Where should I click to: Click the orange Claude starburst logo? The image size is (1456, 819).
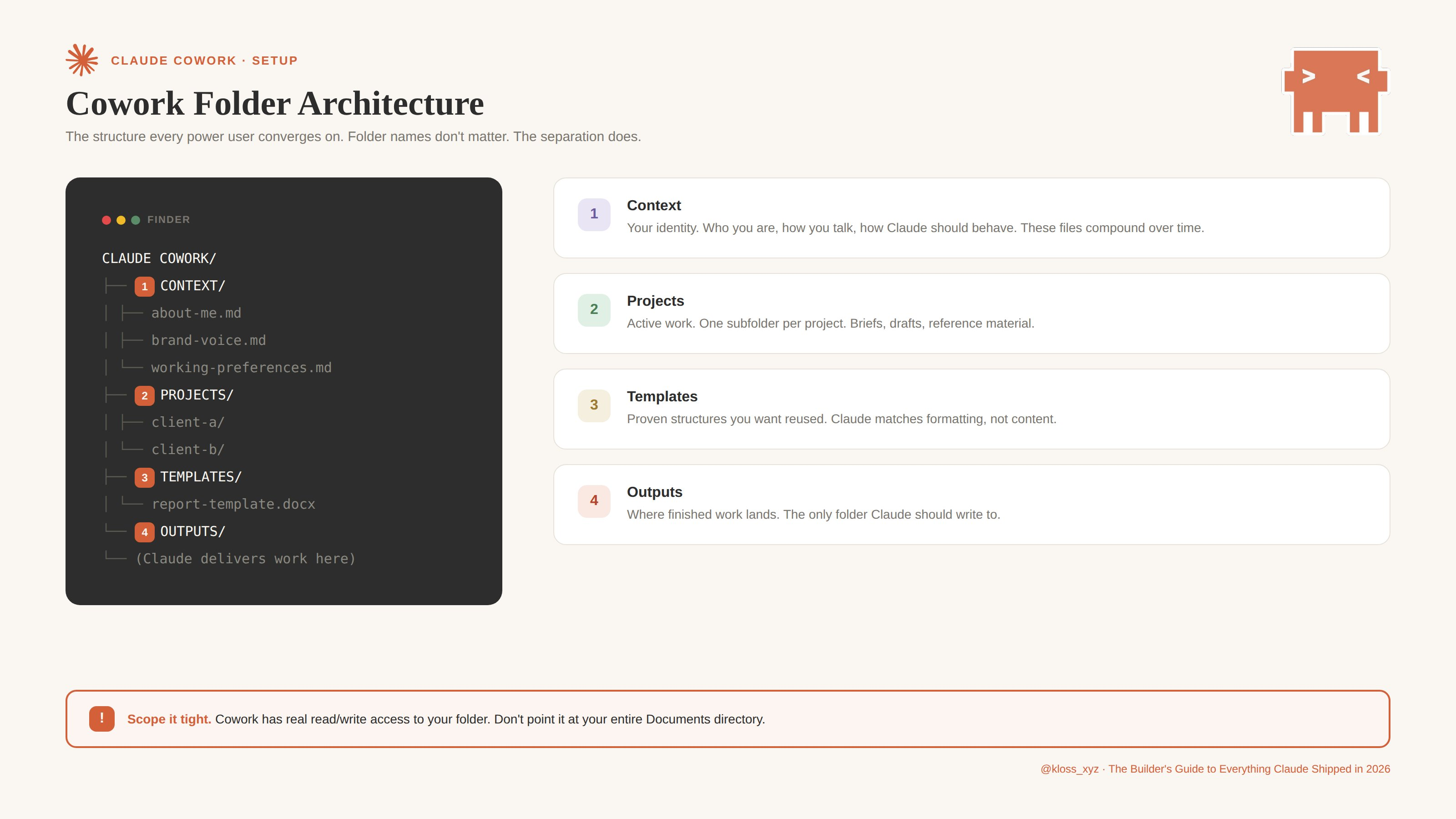pyautogui.click(x=82, y=60)
